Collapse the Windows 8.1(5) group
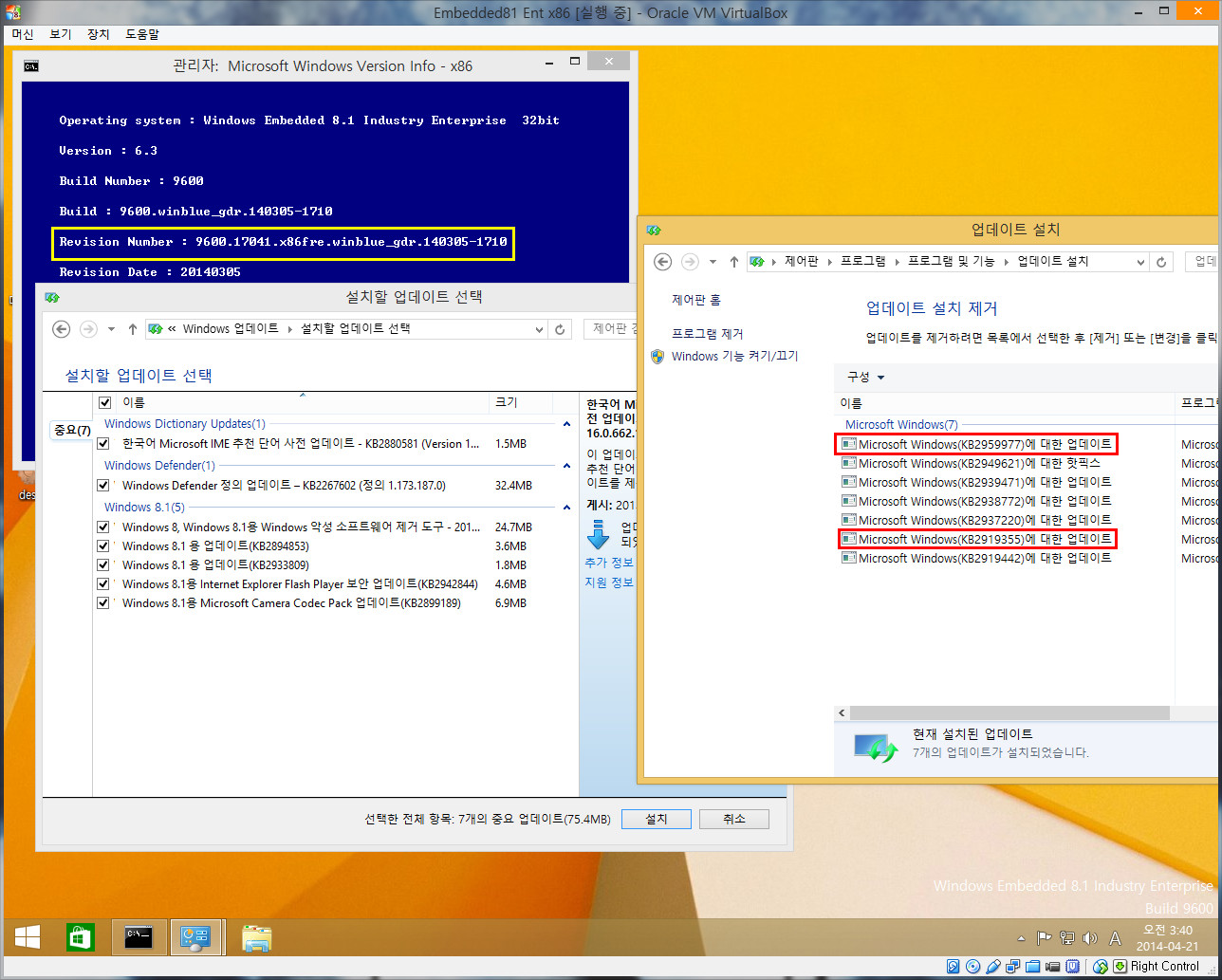Viewport: 1222px width, 980px height. coord(566,508)
